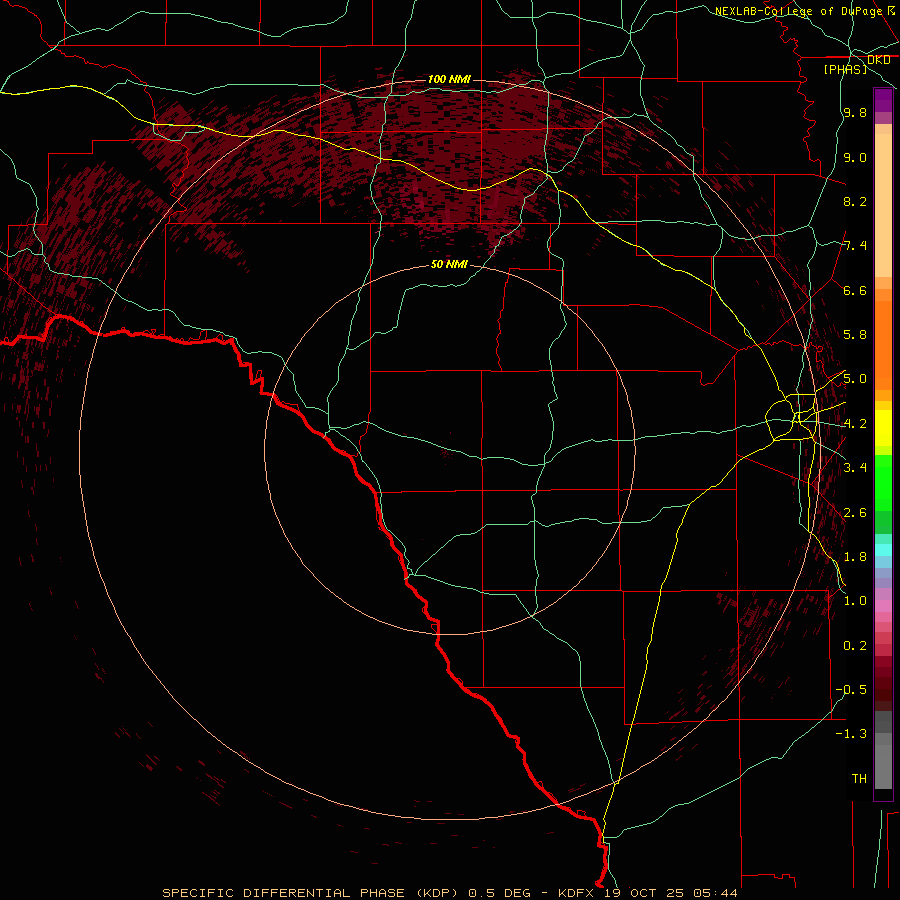The height and width of the screenshot is (900, 900).
Task: Click the 1.8 value on the color scale
Action: pyautogui.click(x=855, y=557)
